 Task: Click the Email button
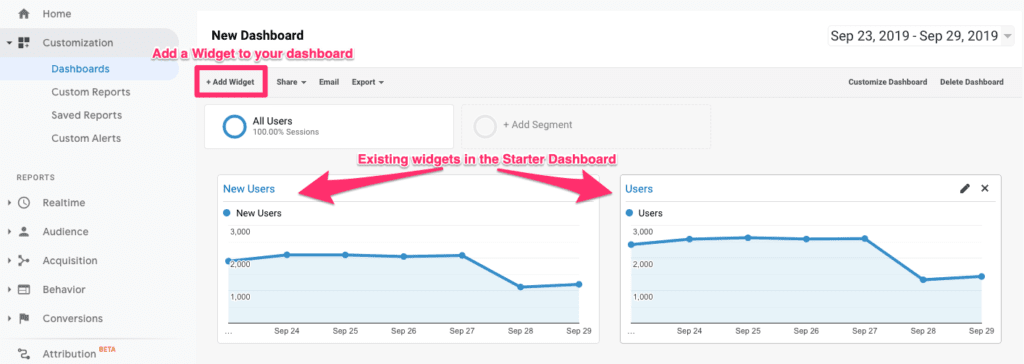coord(328,82)
